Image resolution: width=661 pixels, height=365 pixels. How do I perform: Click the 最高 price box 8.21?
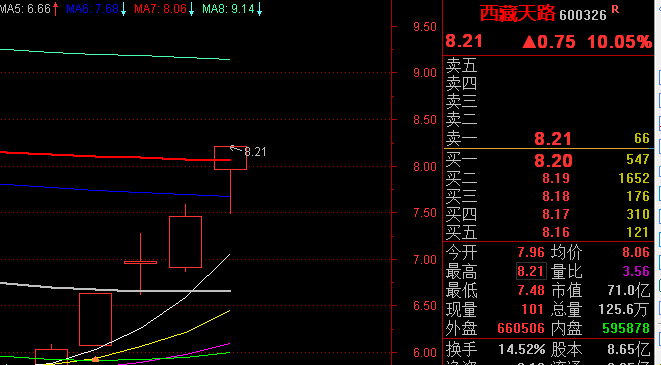coord(531,271)
